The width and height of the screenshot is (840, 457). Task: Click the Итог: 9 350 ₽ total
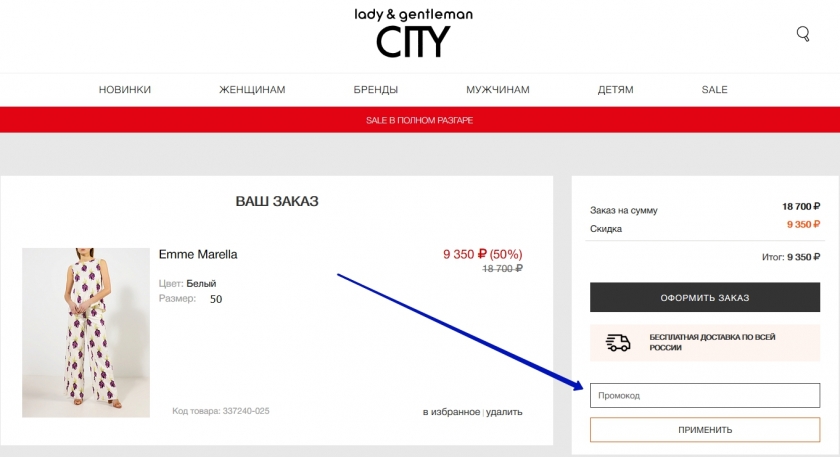(791, 257)
